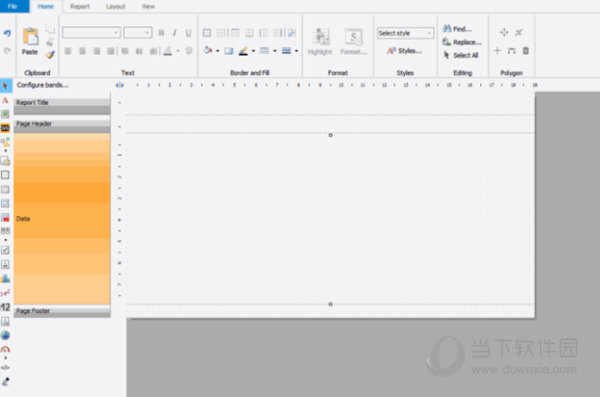The height and width of the screenshot is (397, 600).
Task: Undo the last action
Action: click(7, 33)
